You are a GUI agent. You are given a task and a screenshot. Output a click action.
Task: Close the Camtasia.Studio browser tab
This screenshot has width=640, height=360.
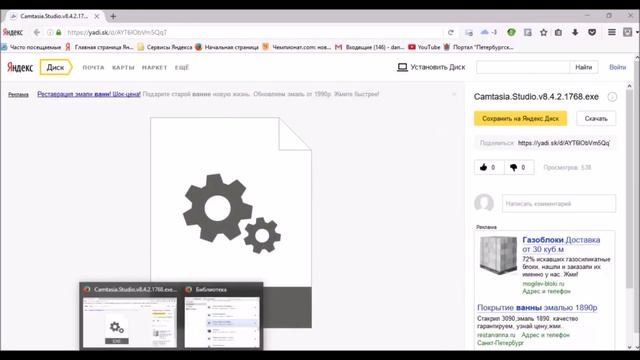pos(96,16)
